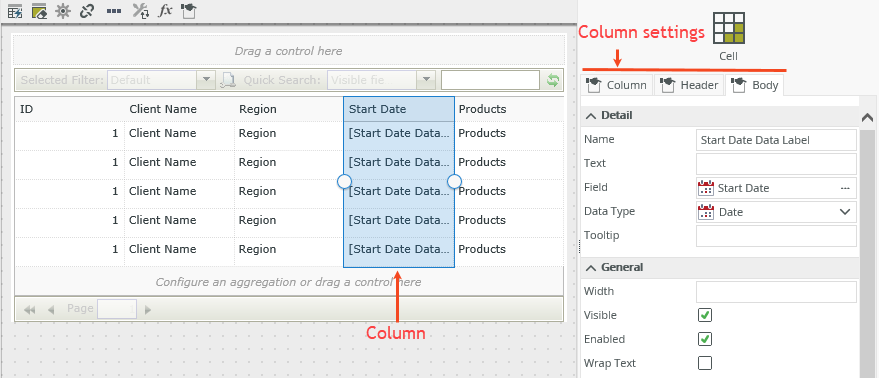Image resolution: width=879 pixels, height=378 pixels.
Task: Click the three-dots ellipsis toolbar icon
Action: click(114, 11)
